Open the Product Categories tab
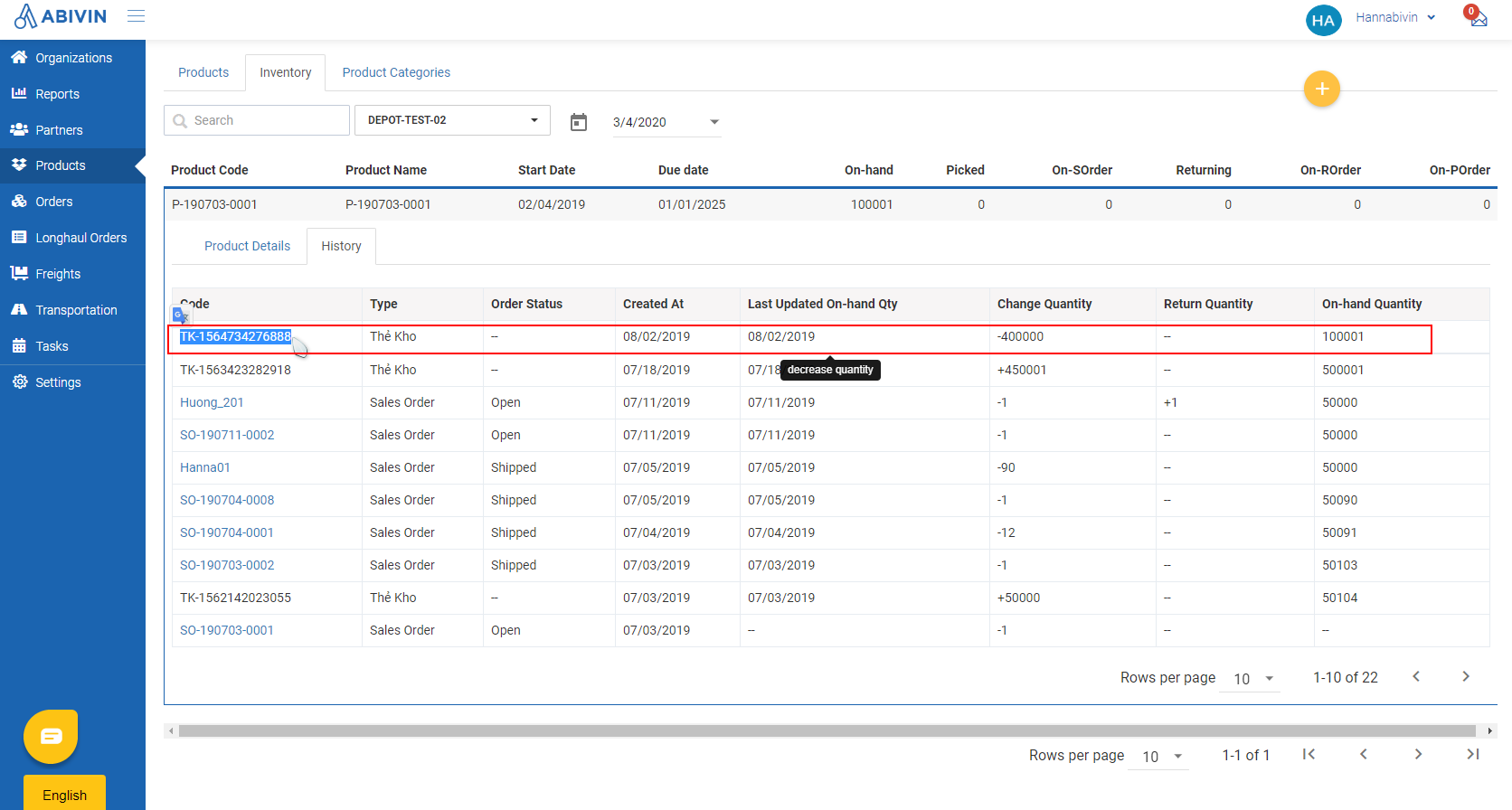This screenshot has width=1512, height=810. (396, 72)
